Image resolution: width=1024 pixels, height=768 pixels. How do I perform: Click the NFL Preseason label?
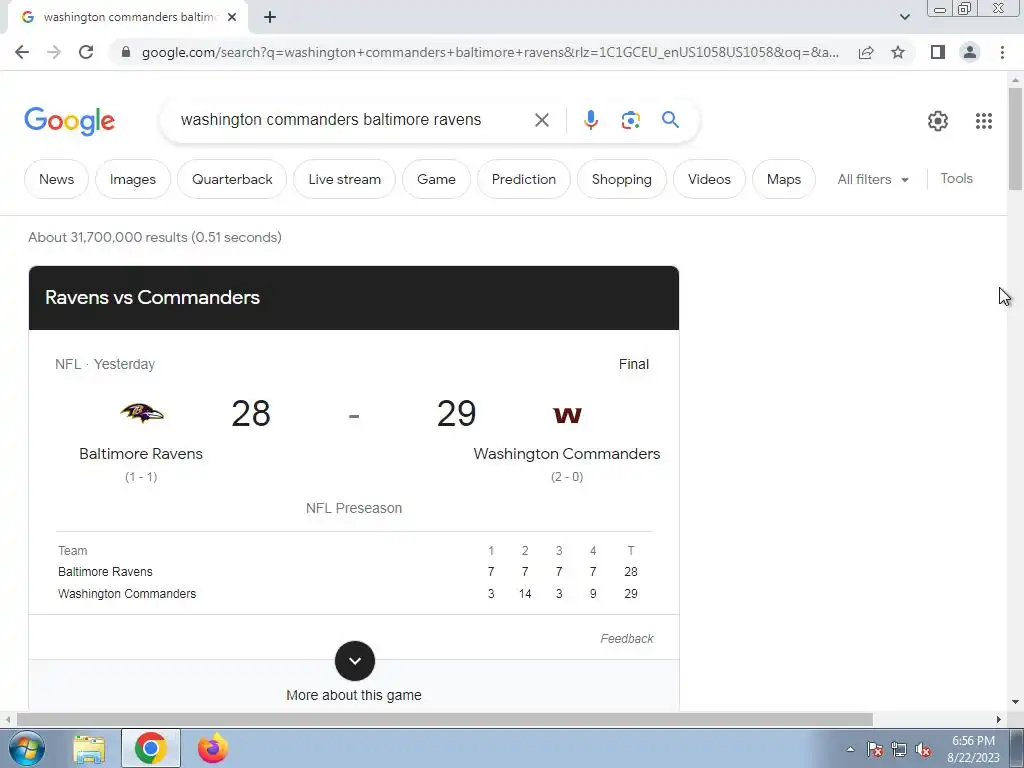(354, 508)
